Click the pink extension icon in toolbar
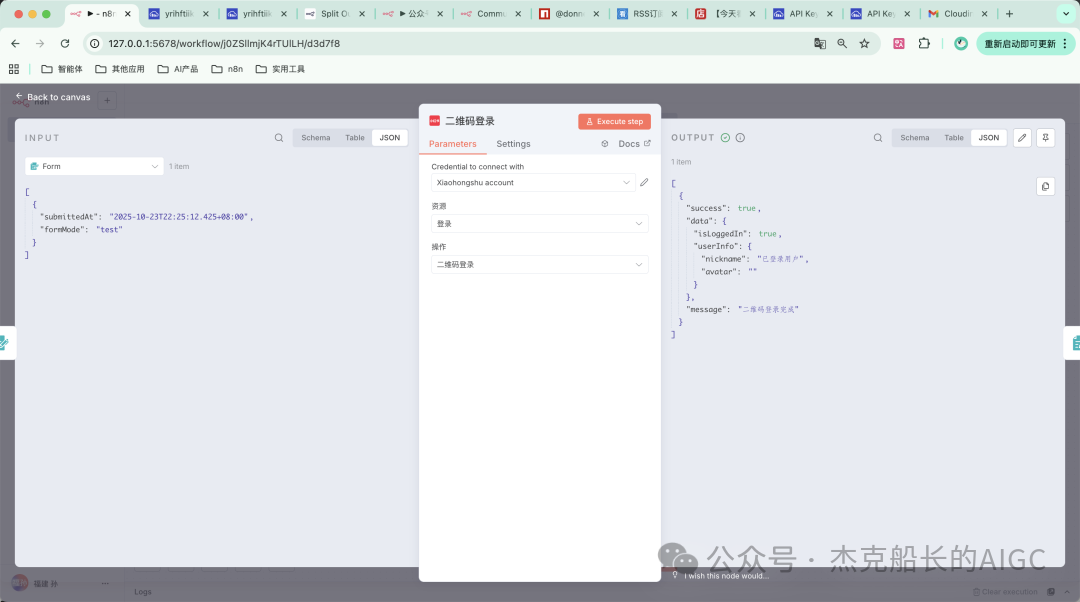The image size is (1080, 602). coord(899,43)
